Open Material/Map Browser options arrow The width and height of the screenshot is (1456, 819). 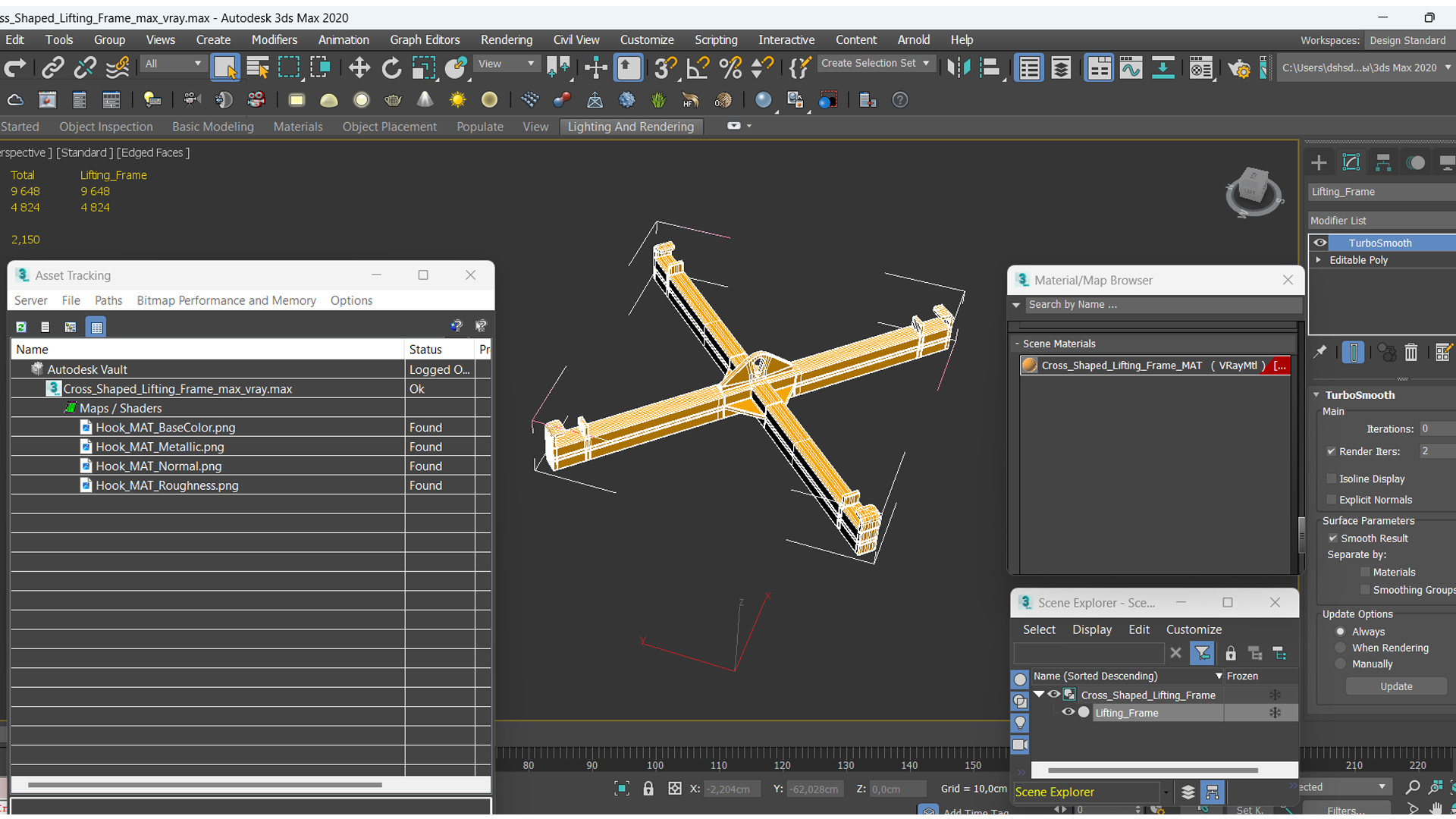[1016, 305]
